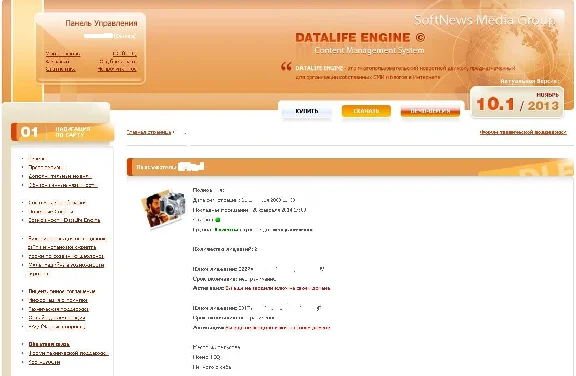
Task: Click the DATALIFE ENGINE logo title
Action: pos(360,37)
